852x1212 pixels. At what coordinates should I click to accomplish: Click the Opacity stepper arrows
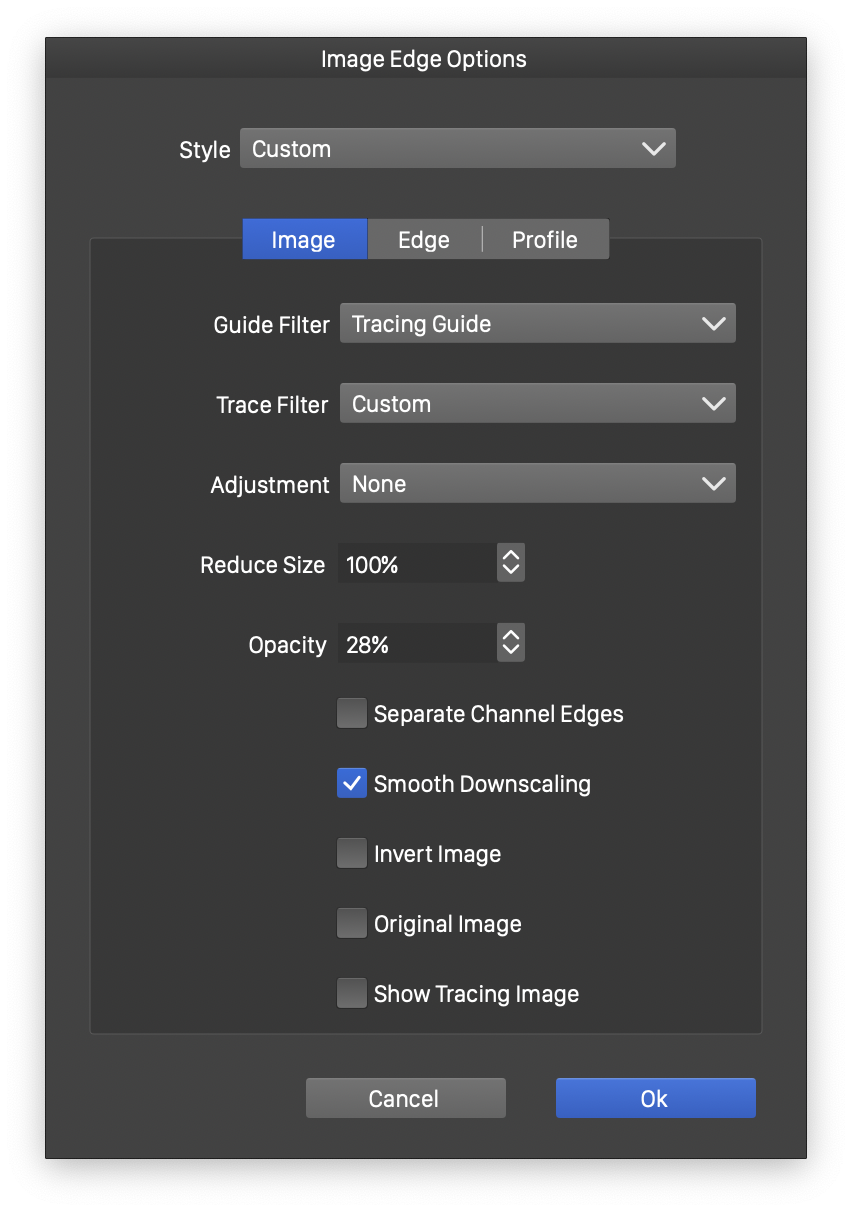pos(510,644)
